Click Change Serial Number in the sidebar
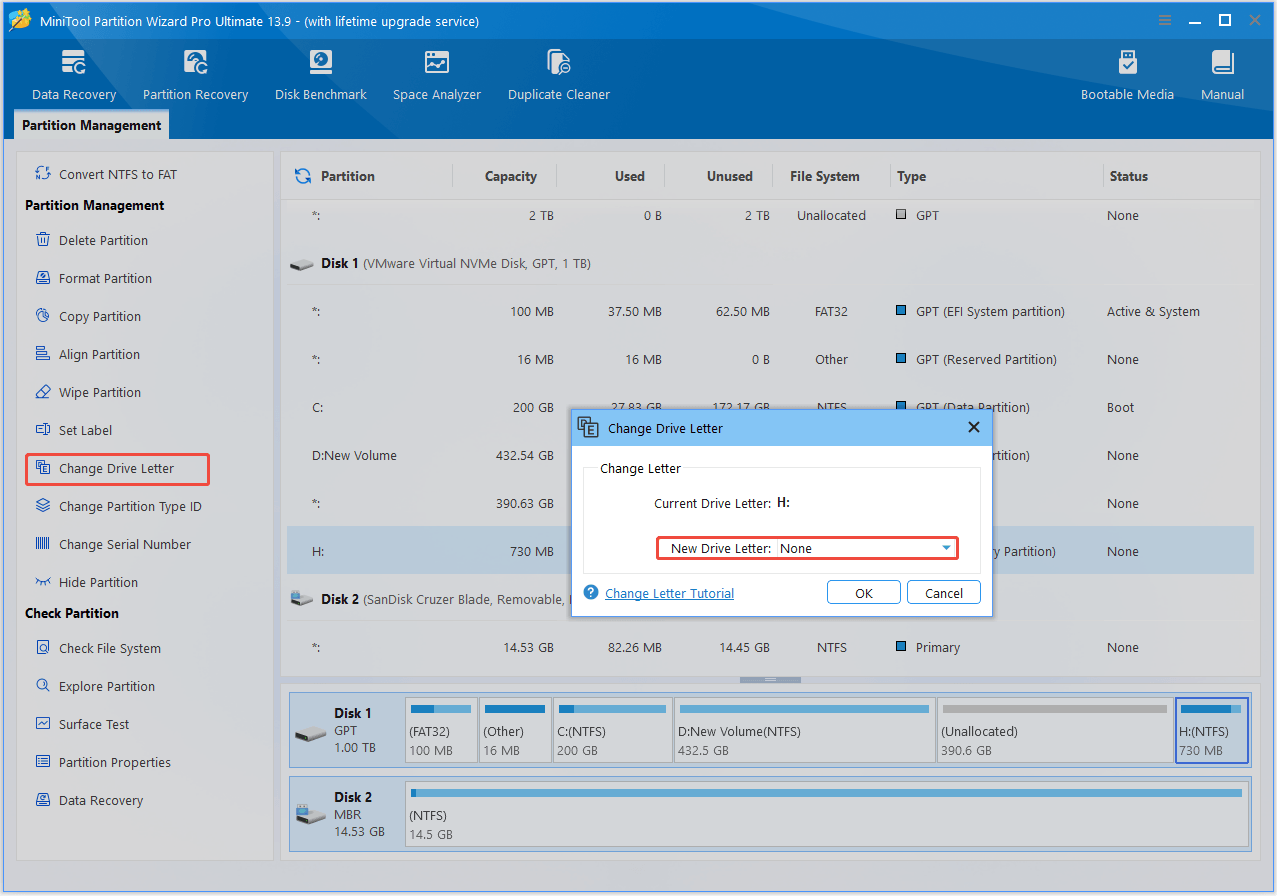The image size is (1277, 896). pyautogui.click(x=113, y=544)
